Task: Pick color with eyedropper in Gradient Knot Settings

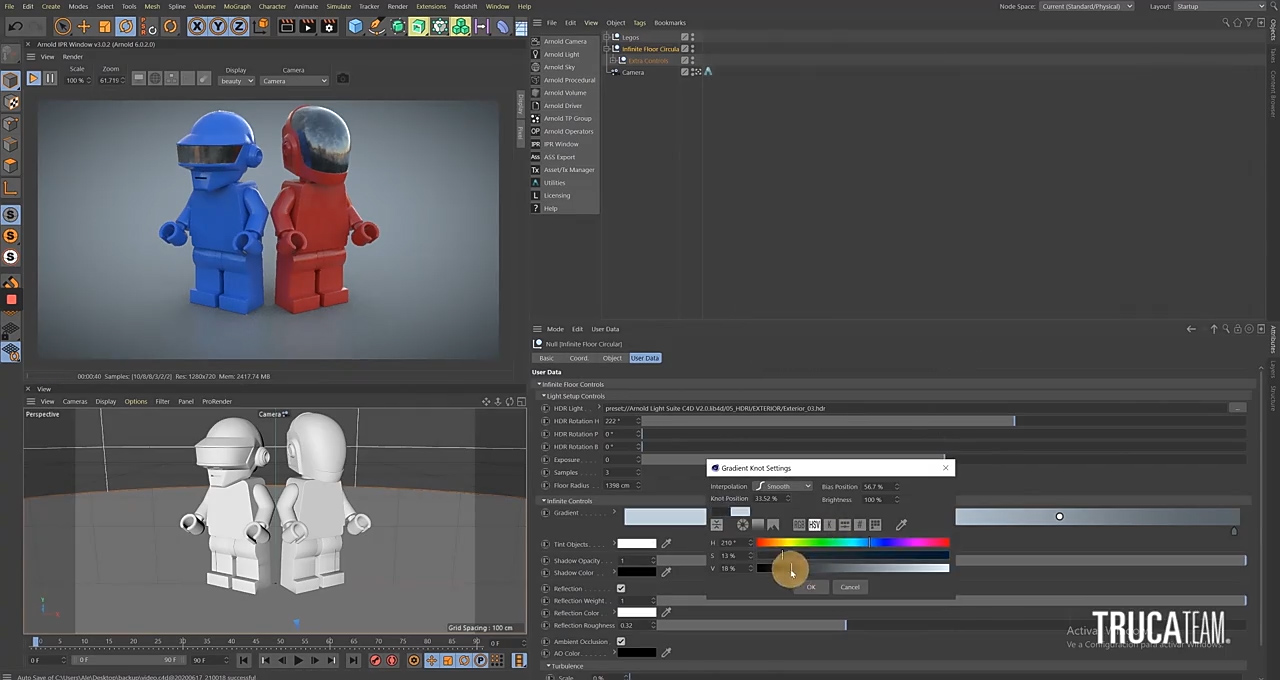Action: coord(901,524)
